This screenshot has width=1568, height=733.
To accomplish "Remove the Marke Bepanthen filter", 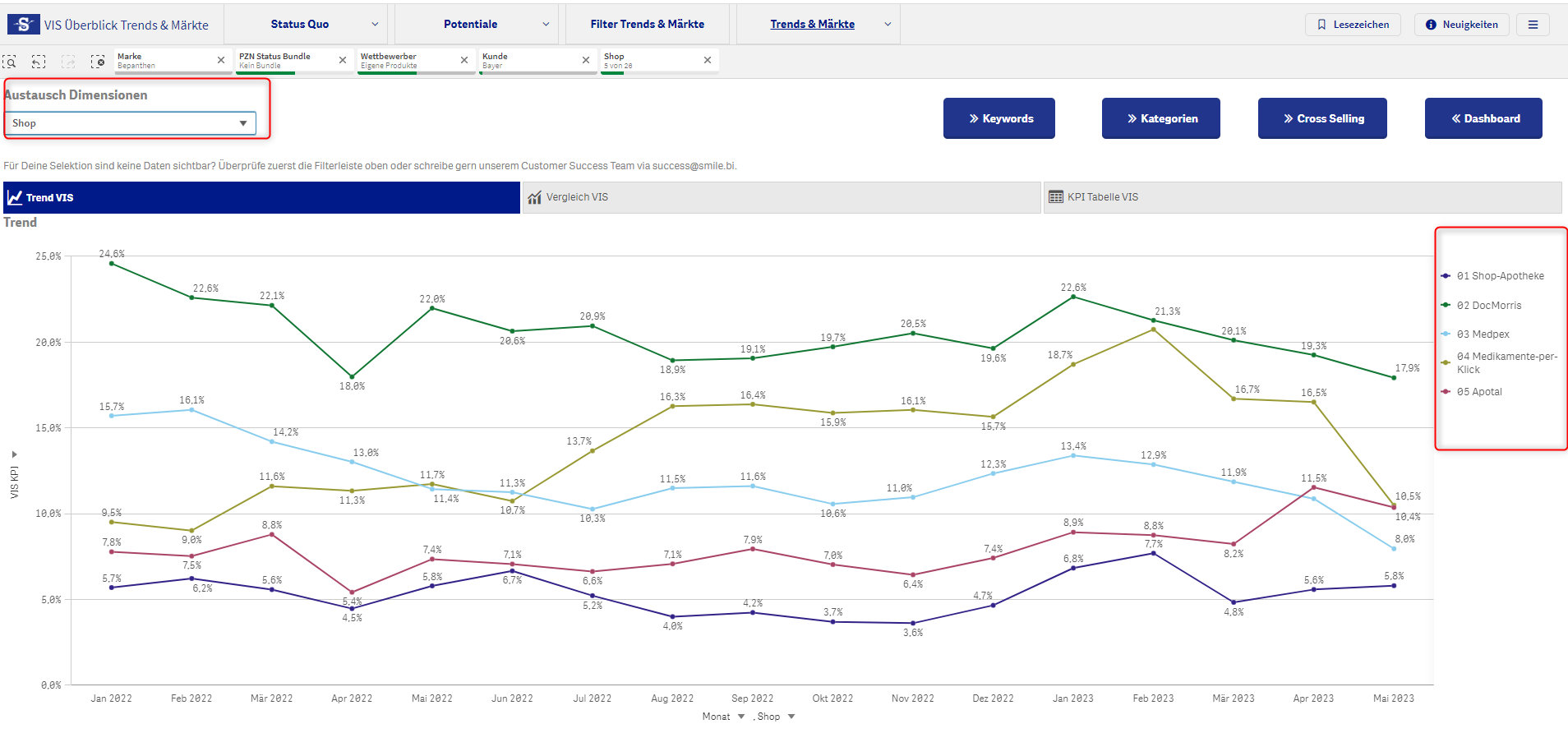I will (221, 60).
